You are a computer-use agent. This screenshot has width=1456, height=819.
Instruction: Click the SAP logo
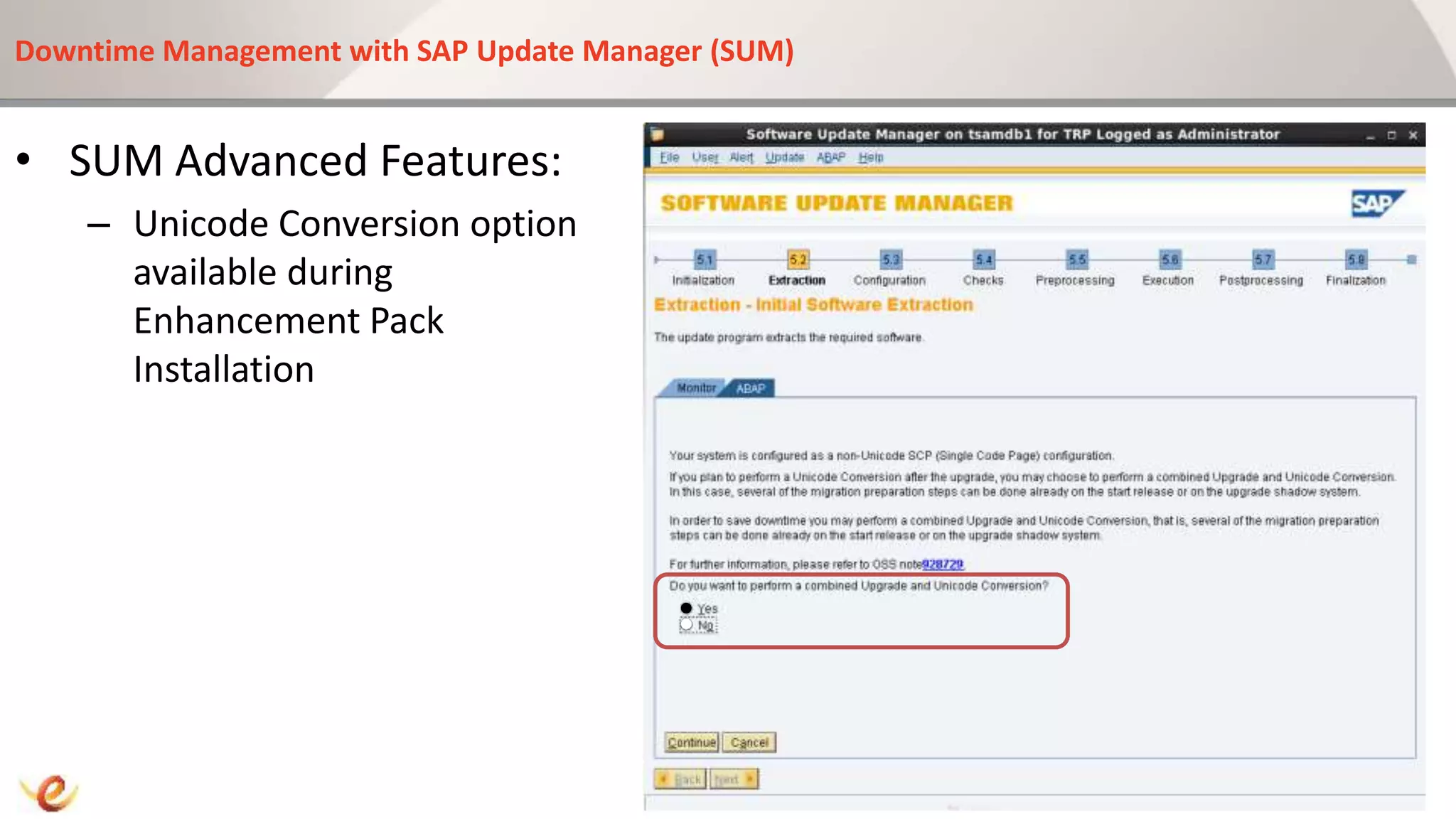1377,204
